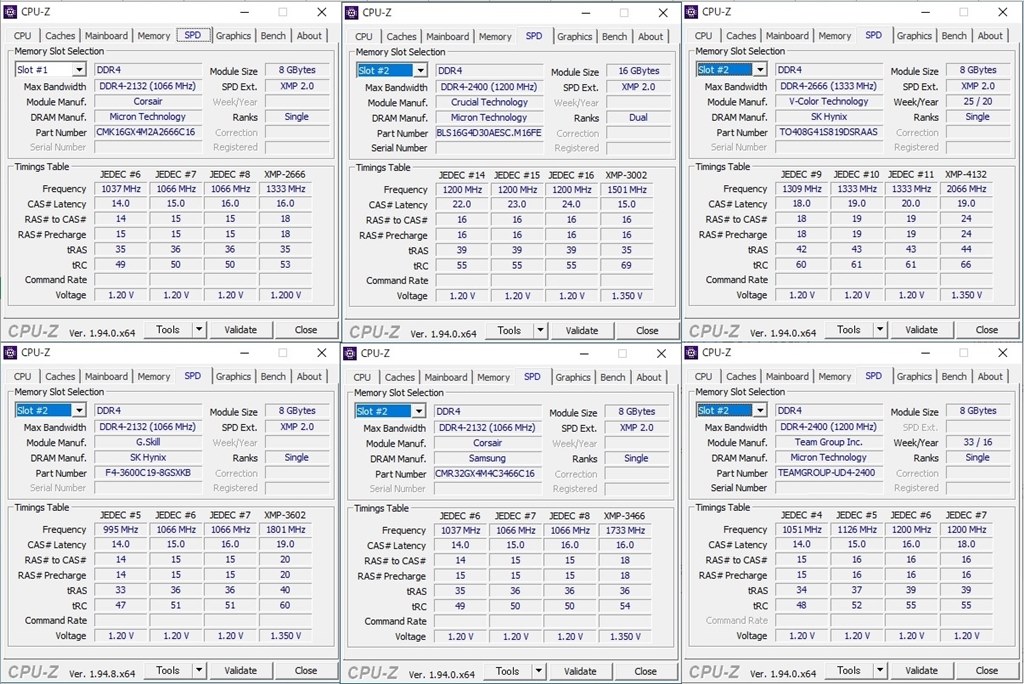Expand the Tools arrow in the Corsair CMR32GX window

click(x=539, y=671)
